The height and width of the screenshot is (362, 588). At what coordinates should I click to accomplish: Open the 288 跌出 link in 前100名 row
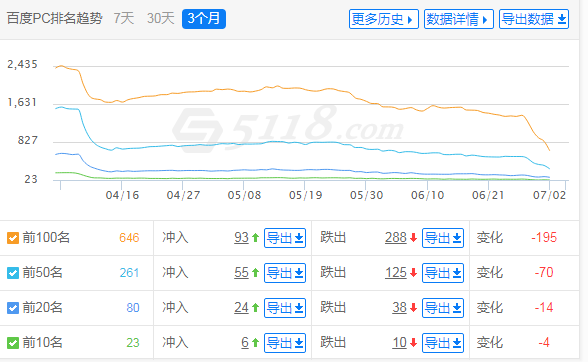396,237
